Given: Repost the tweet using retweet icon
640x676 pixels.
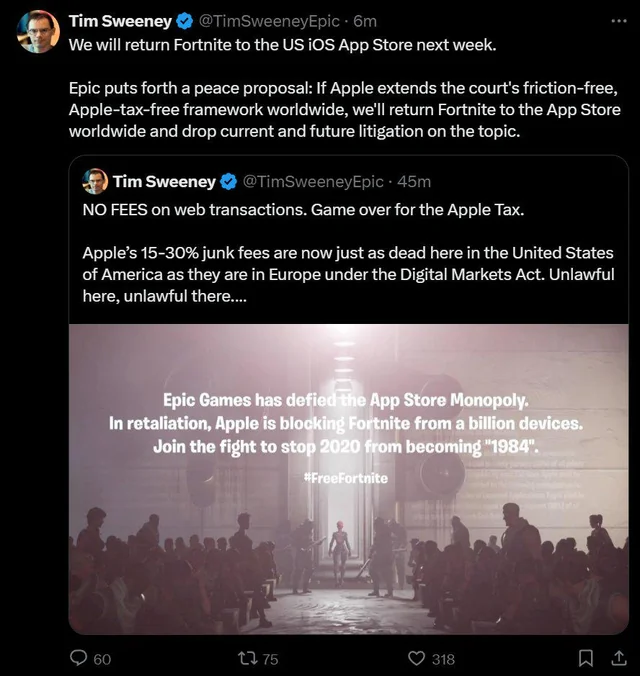Looking at the screenshot, I should (248, 658).
